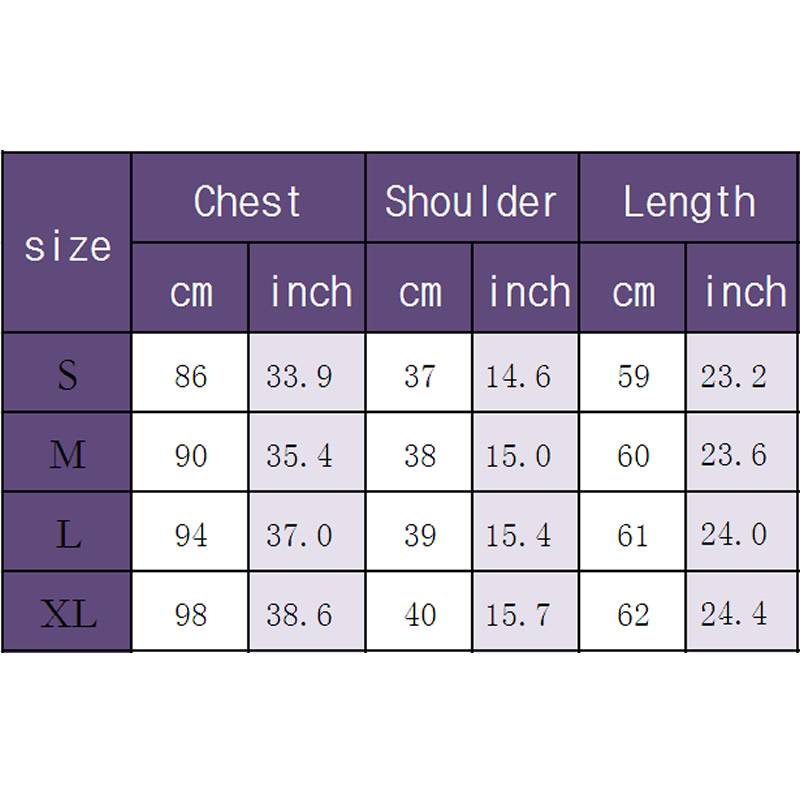
Task: Click the cm subheader under Chest
Action: [191, 291]
